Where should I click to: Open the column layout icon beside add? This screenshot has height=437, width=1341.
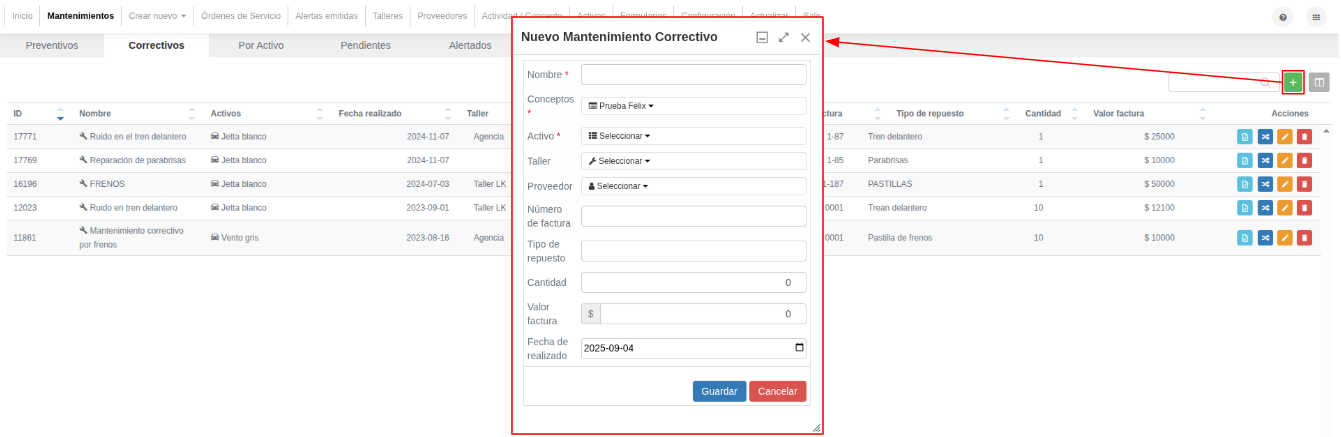click(1319, 82)
